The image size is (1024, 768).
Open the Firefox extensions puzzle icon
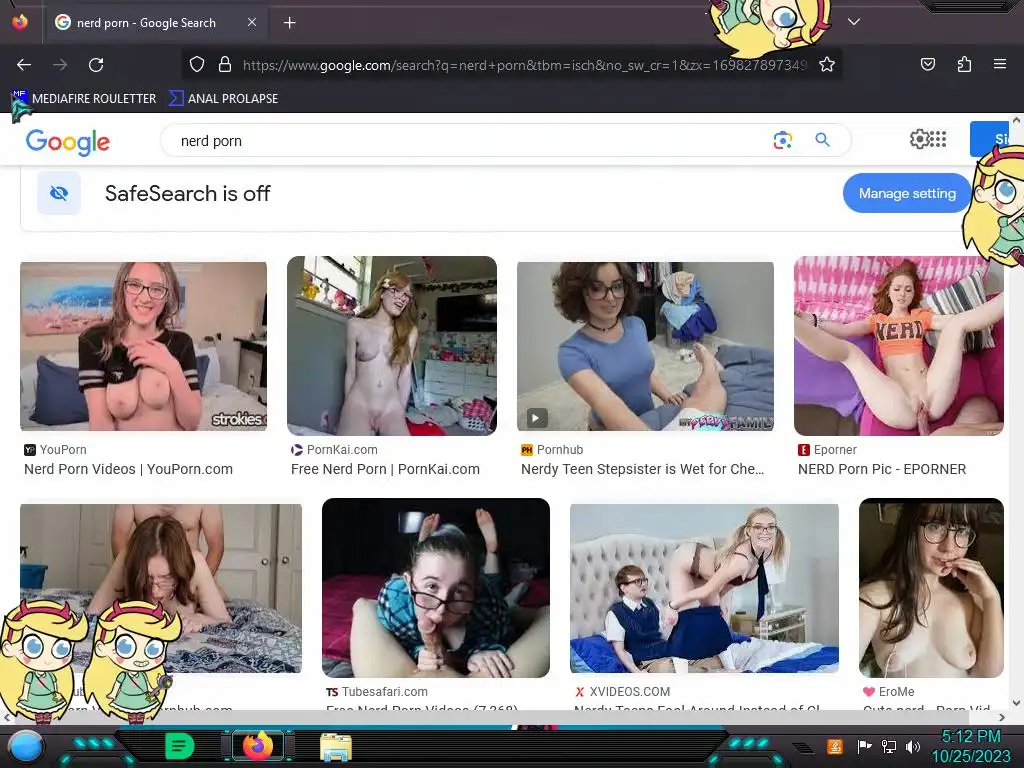[964, 64]
